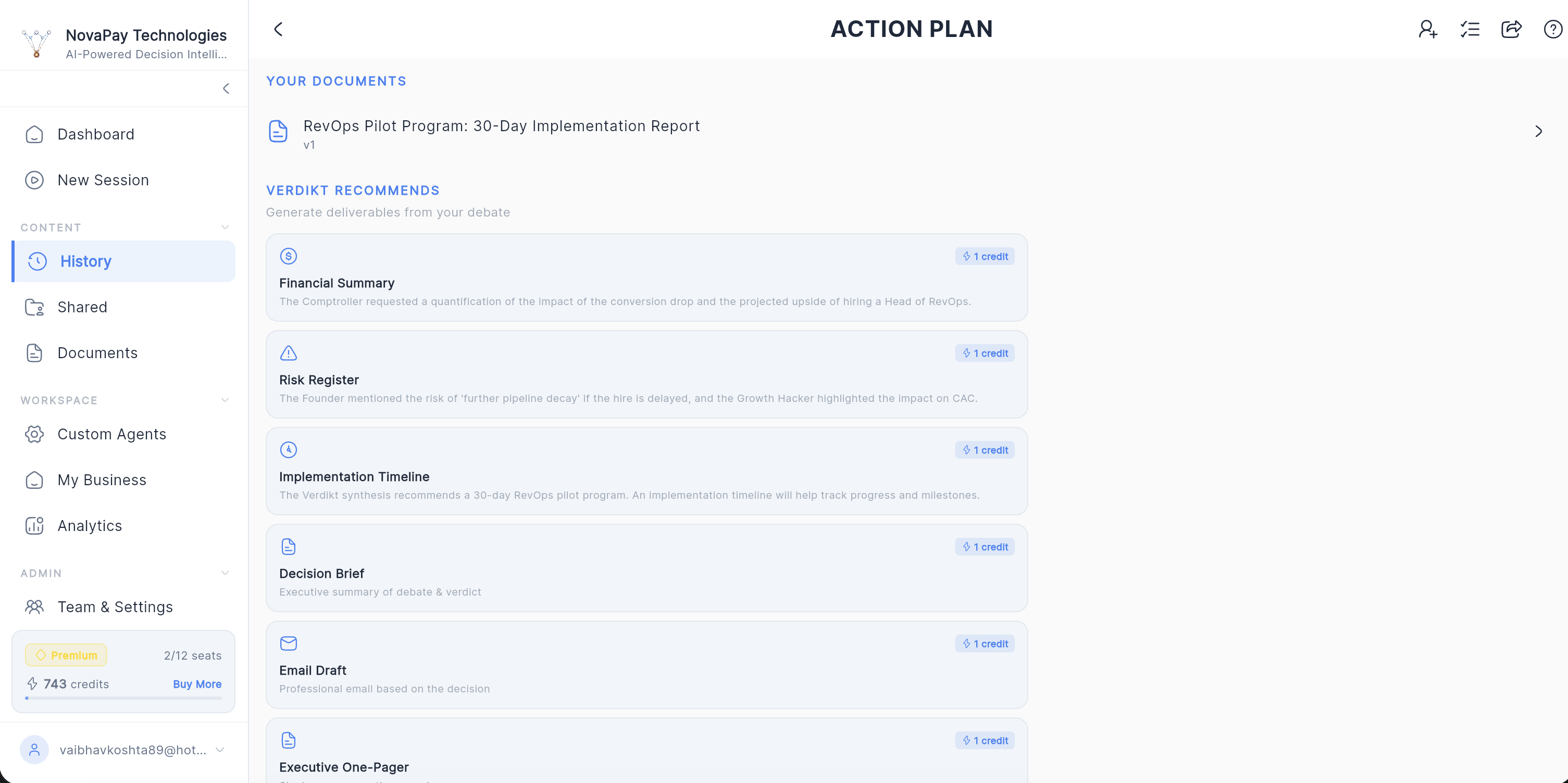
Task: Click the Email Draft envelope icon
Action: [x=288, y=643]
